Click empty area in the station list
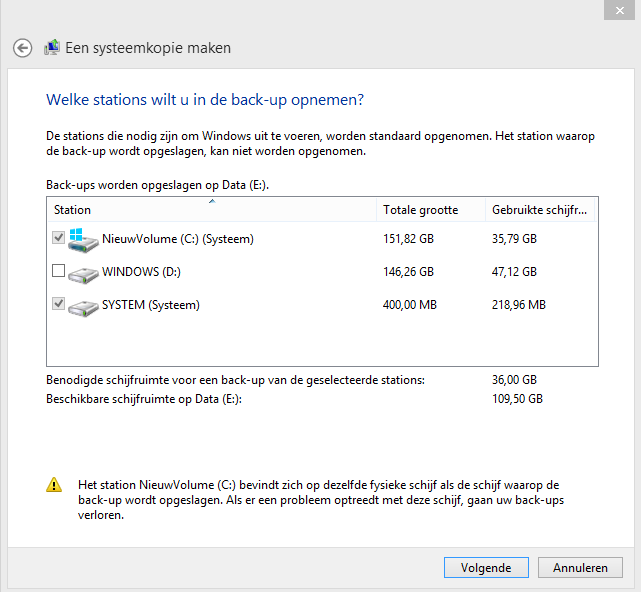 pos(322,343)
